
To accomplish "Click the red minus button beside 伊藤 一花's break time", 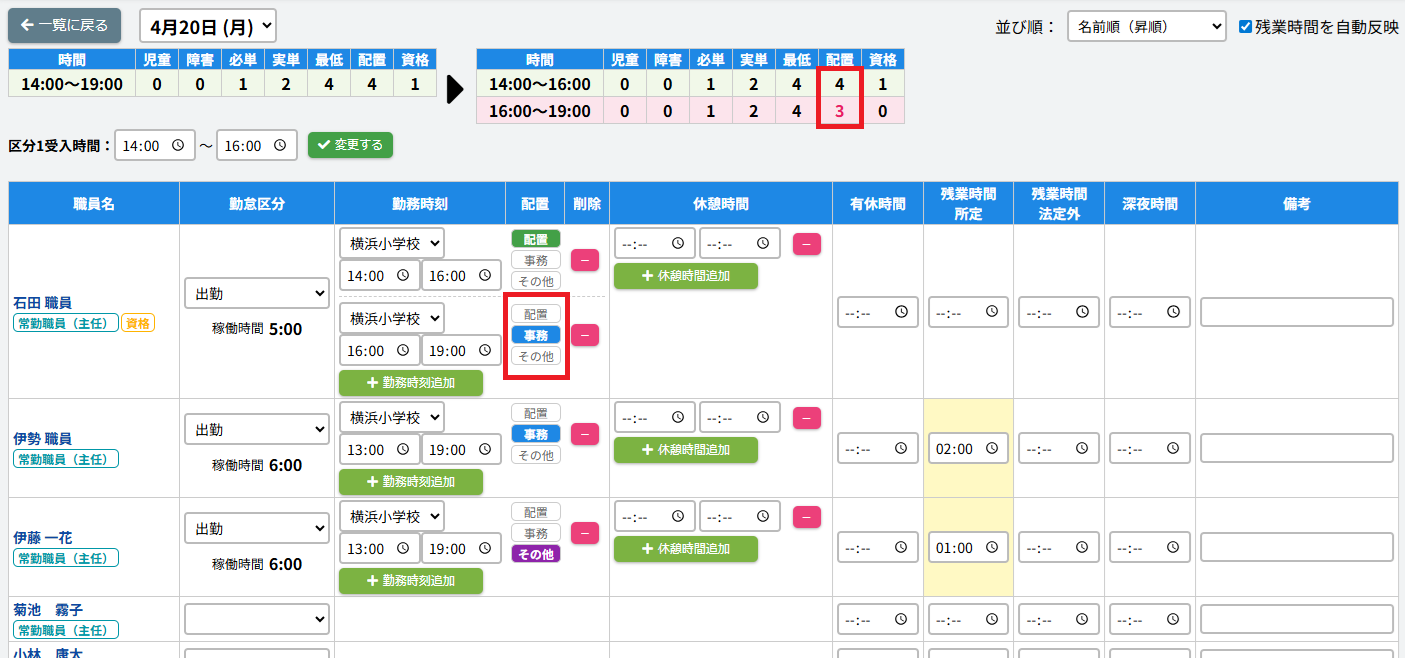I will (x=806, y=516).
